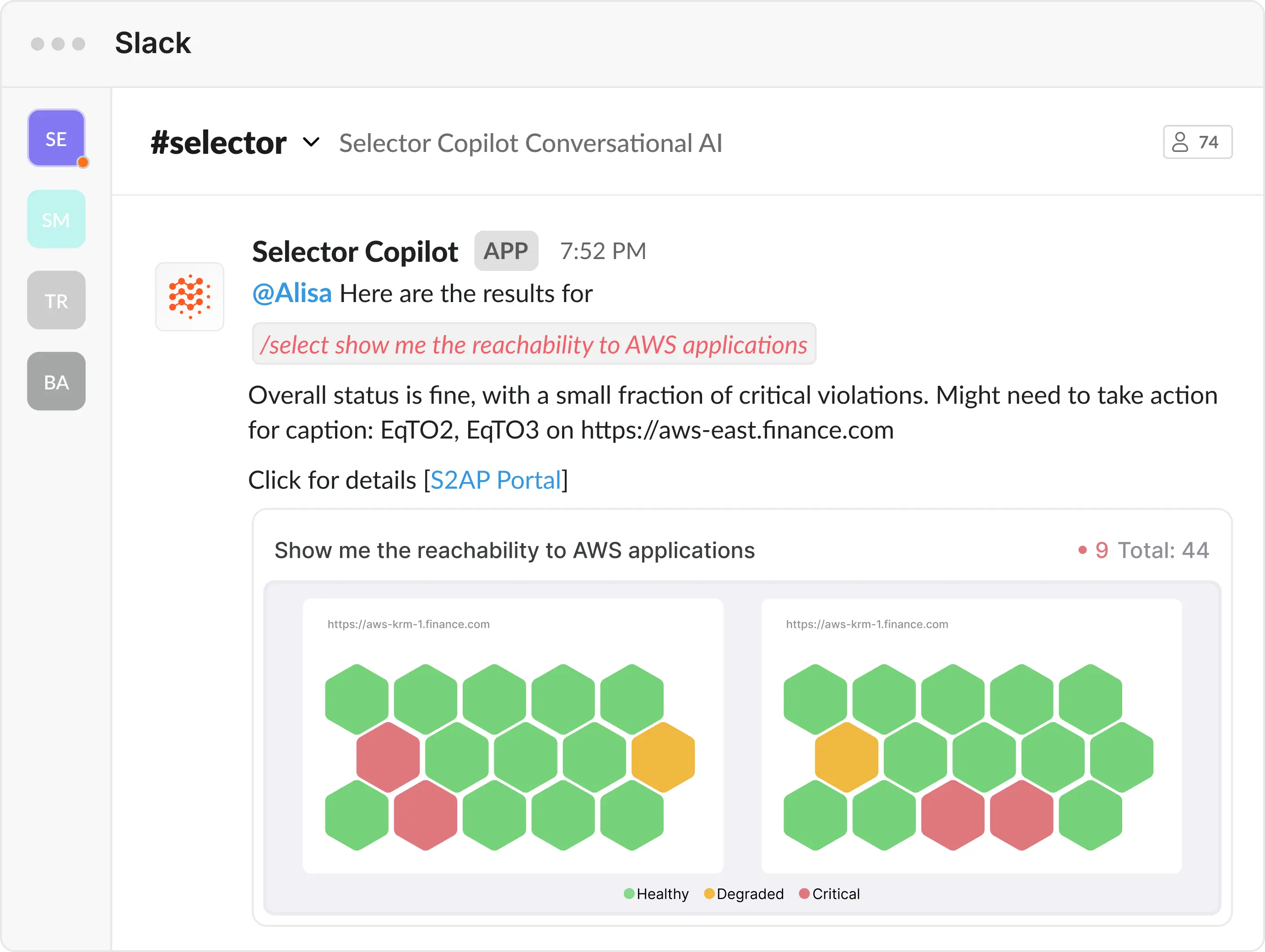Open the S2AP Portal link
The width and height of the screenshot is (1265, 952).
(496, 480)
